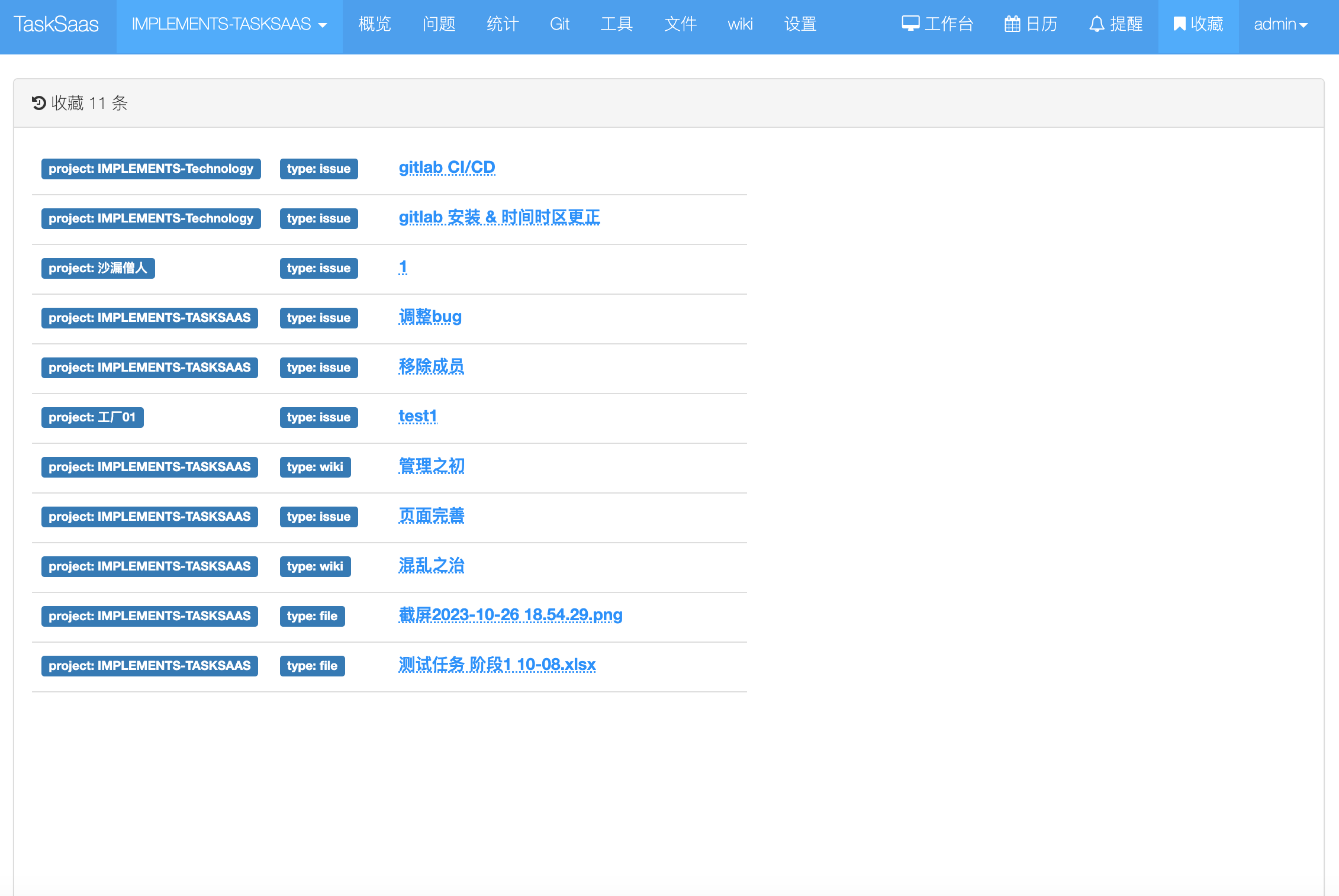Open the 管理之初 wiki link

coord(431,466)
